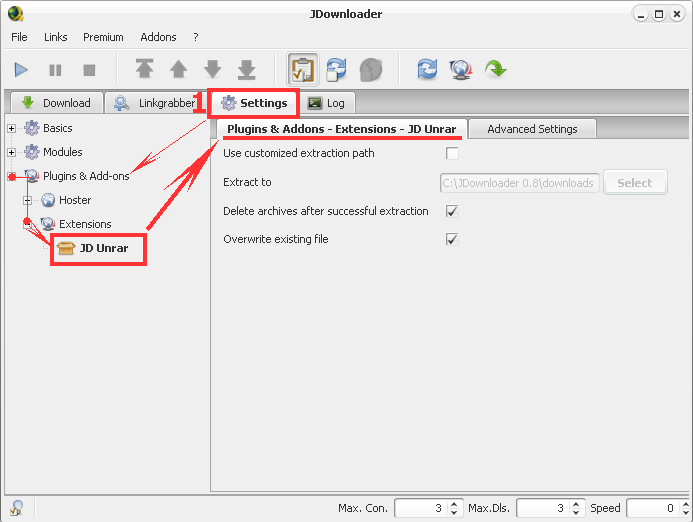693x522 pixels.
Task: Start downloads with the Play button
Action: (21, 70)
